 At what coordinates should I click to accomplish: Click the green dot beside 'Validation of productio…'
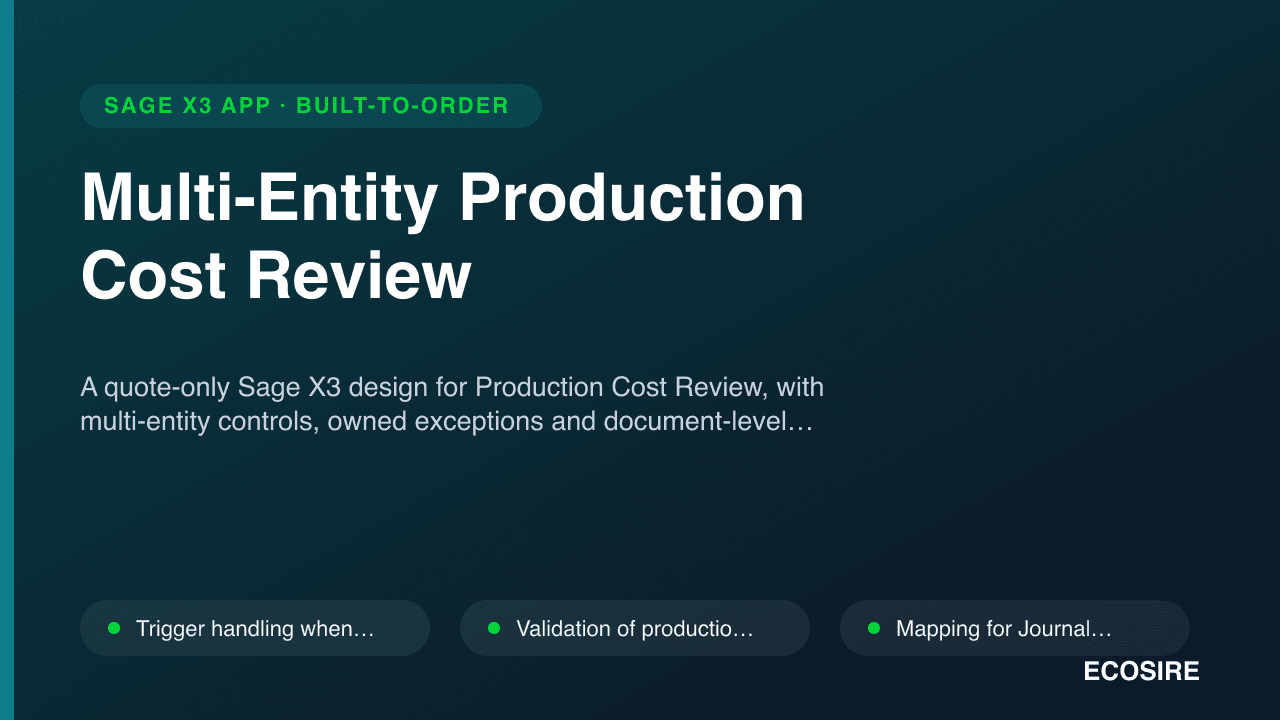click(494, 628)
